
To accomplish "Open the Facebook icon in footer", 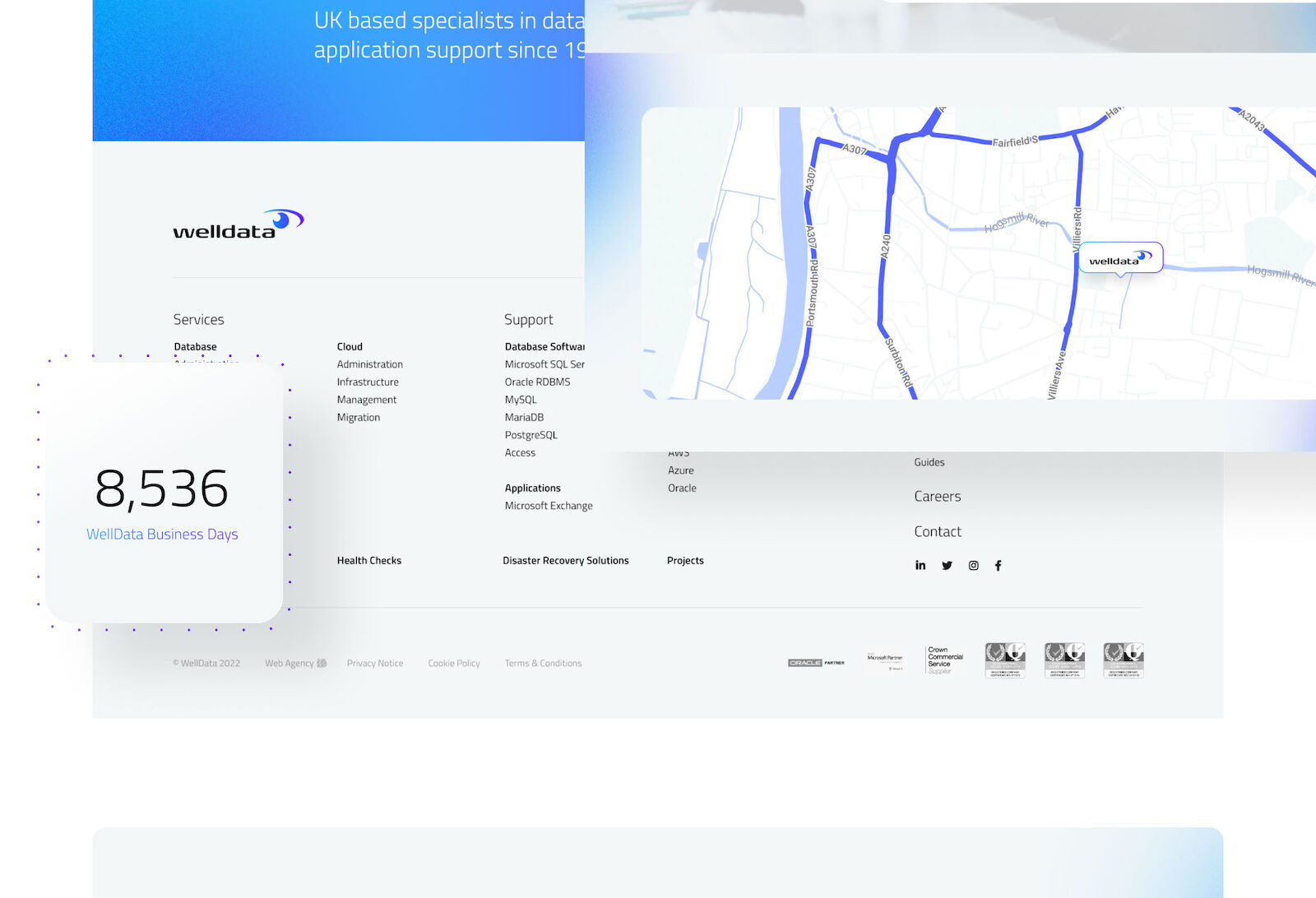I will [x=998, y=566].
